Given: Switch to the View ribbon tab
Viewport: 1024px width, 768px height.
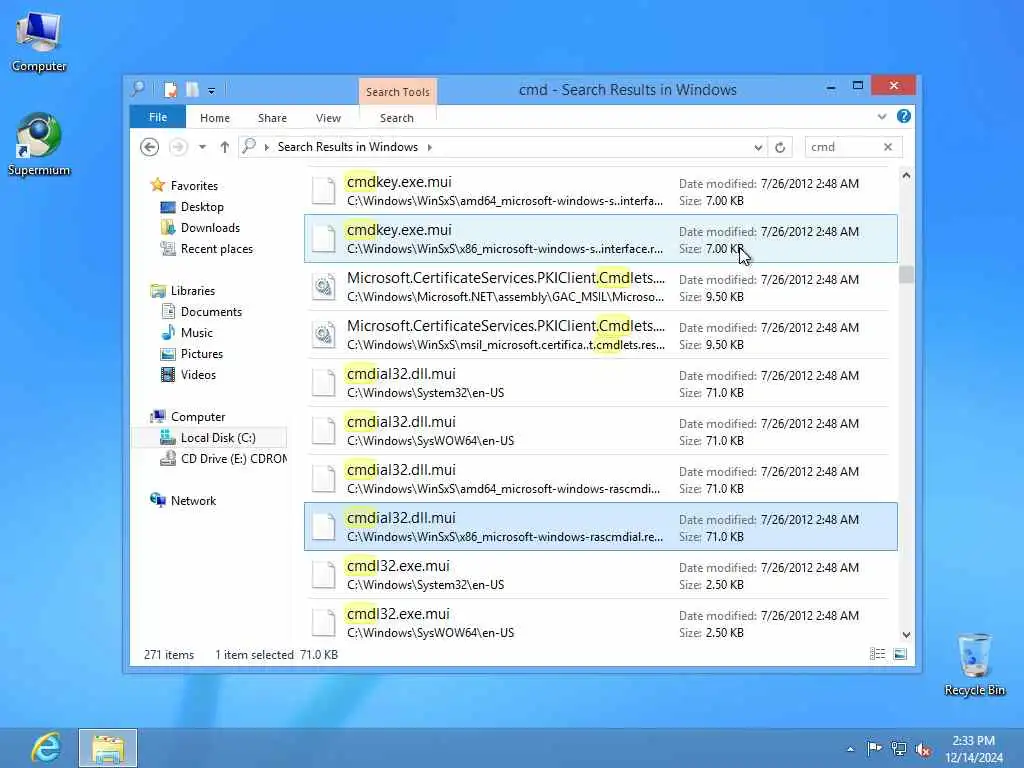Looking at the screenshot, I should click(x=328, y=118).
